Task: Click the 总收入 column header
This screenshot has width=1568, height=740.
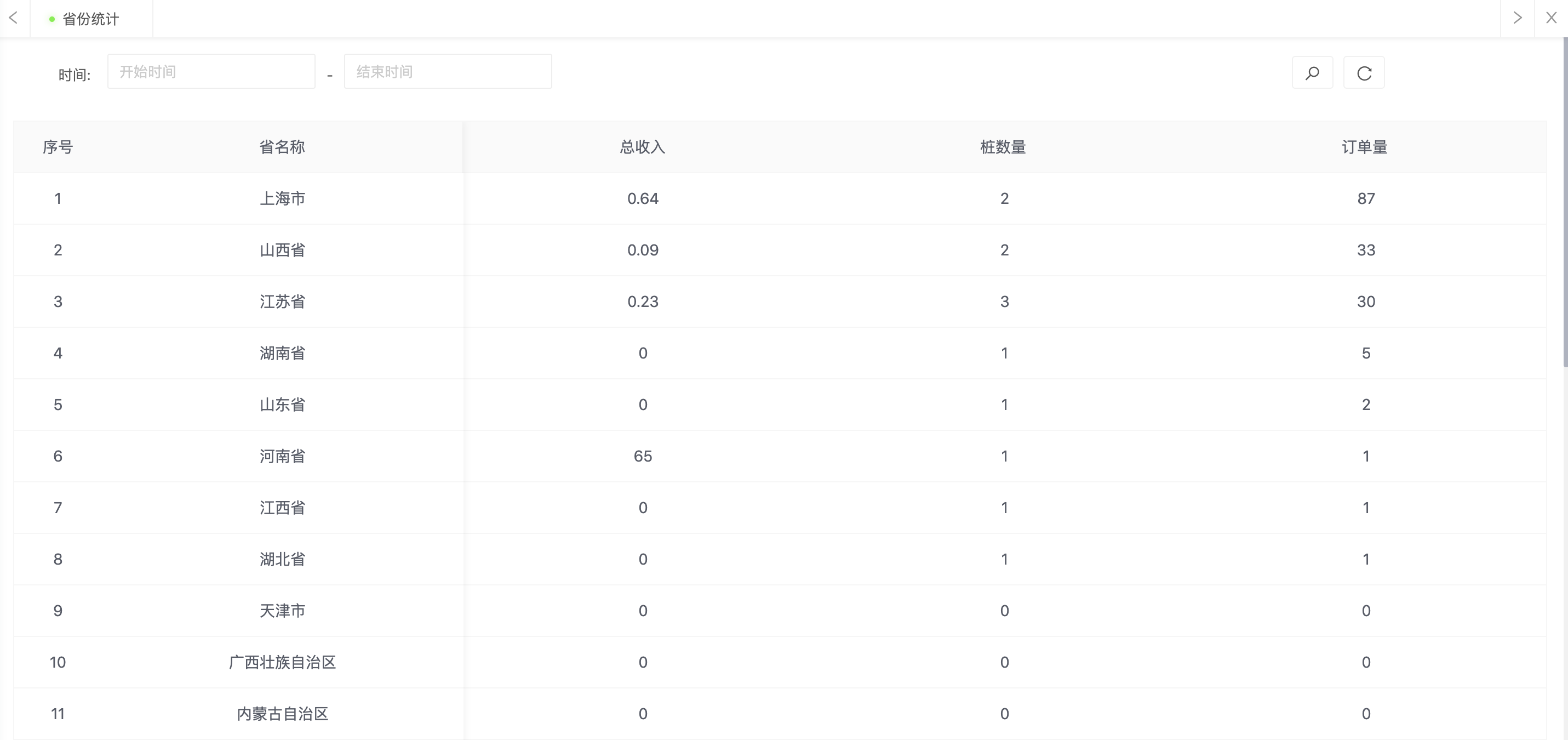Action: (x=643, y=147)
